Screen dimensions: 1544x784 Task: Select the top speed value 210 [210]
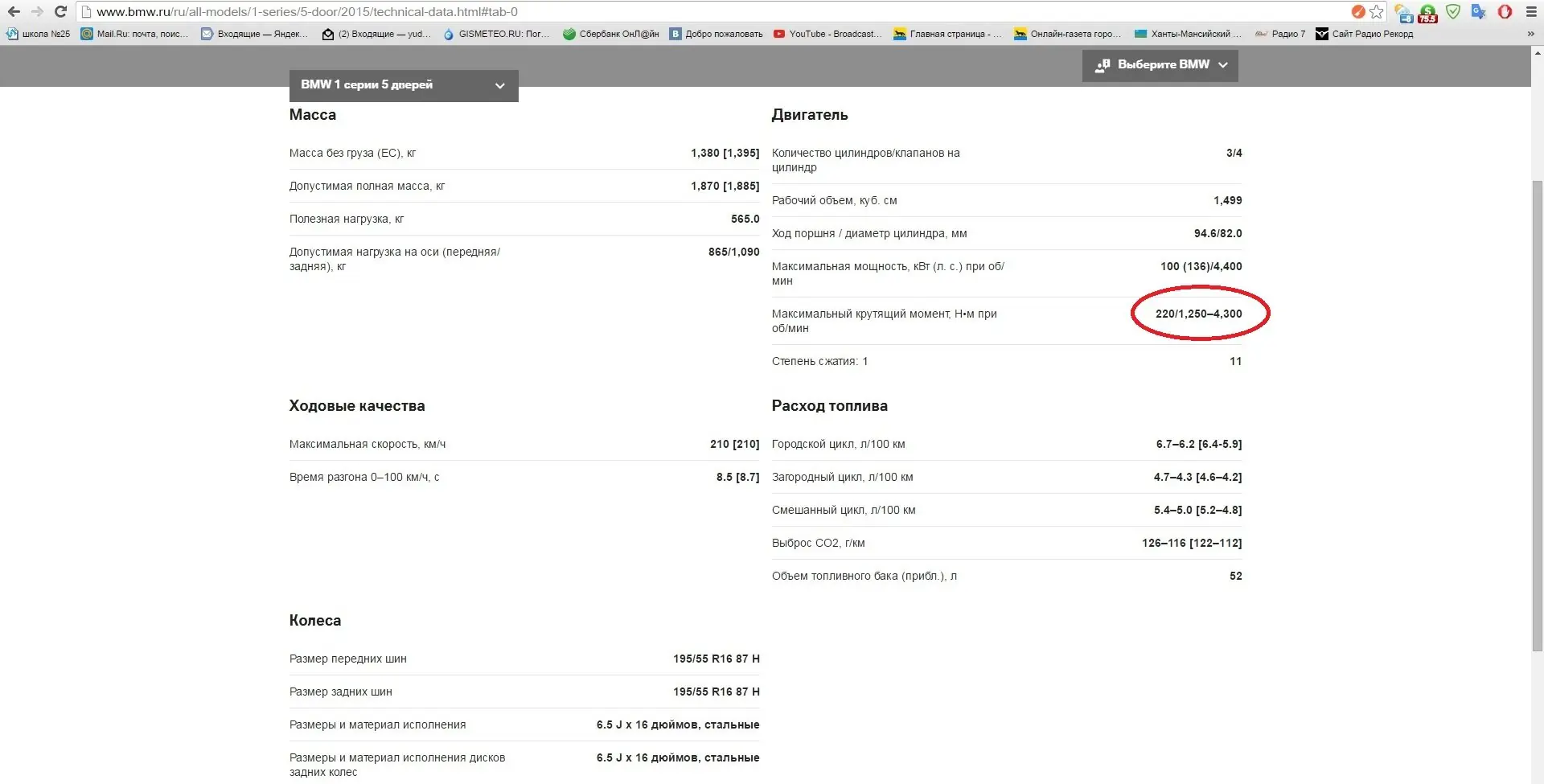click(x=735, y=444)
